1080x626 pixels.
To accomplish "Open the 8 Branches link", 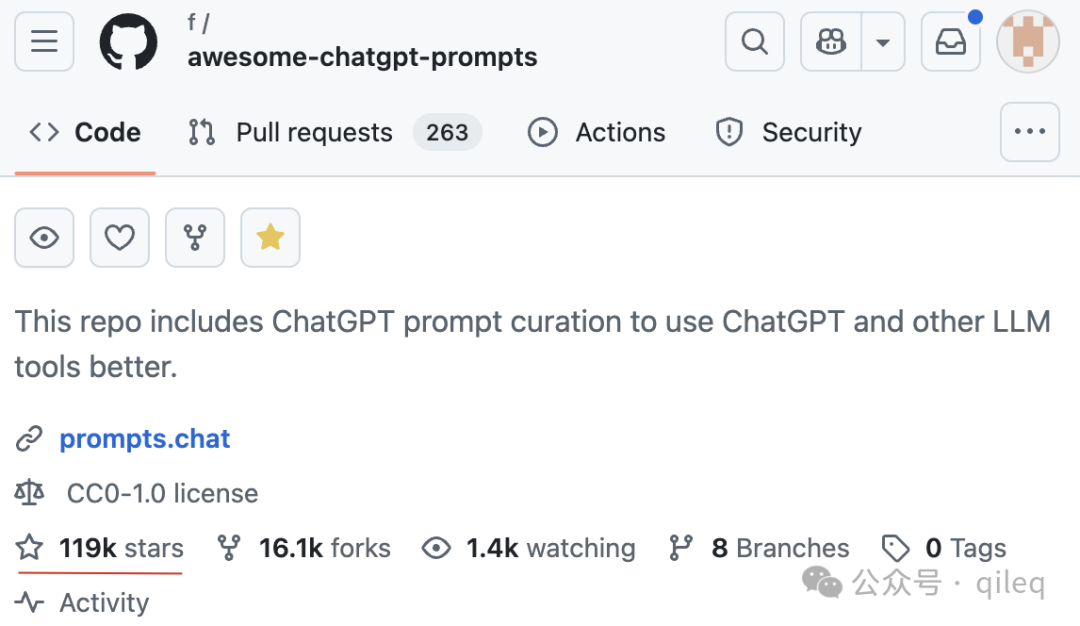I will click(x=759, y=548).
